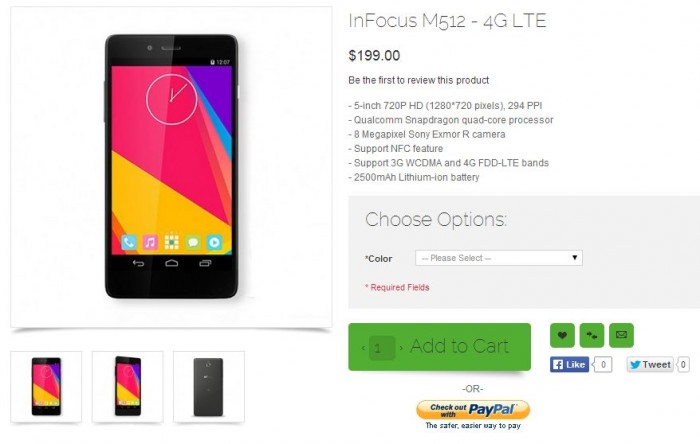
Task: Click the InFocus M512 product title
Action: [447, 21]
